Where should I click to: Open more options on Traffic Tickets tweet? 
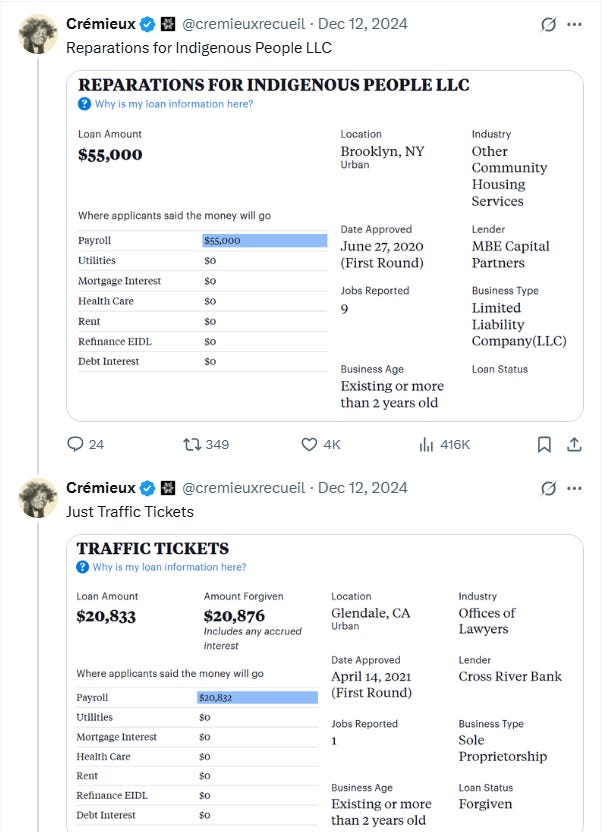tap(575, 488)
